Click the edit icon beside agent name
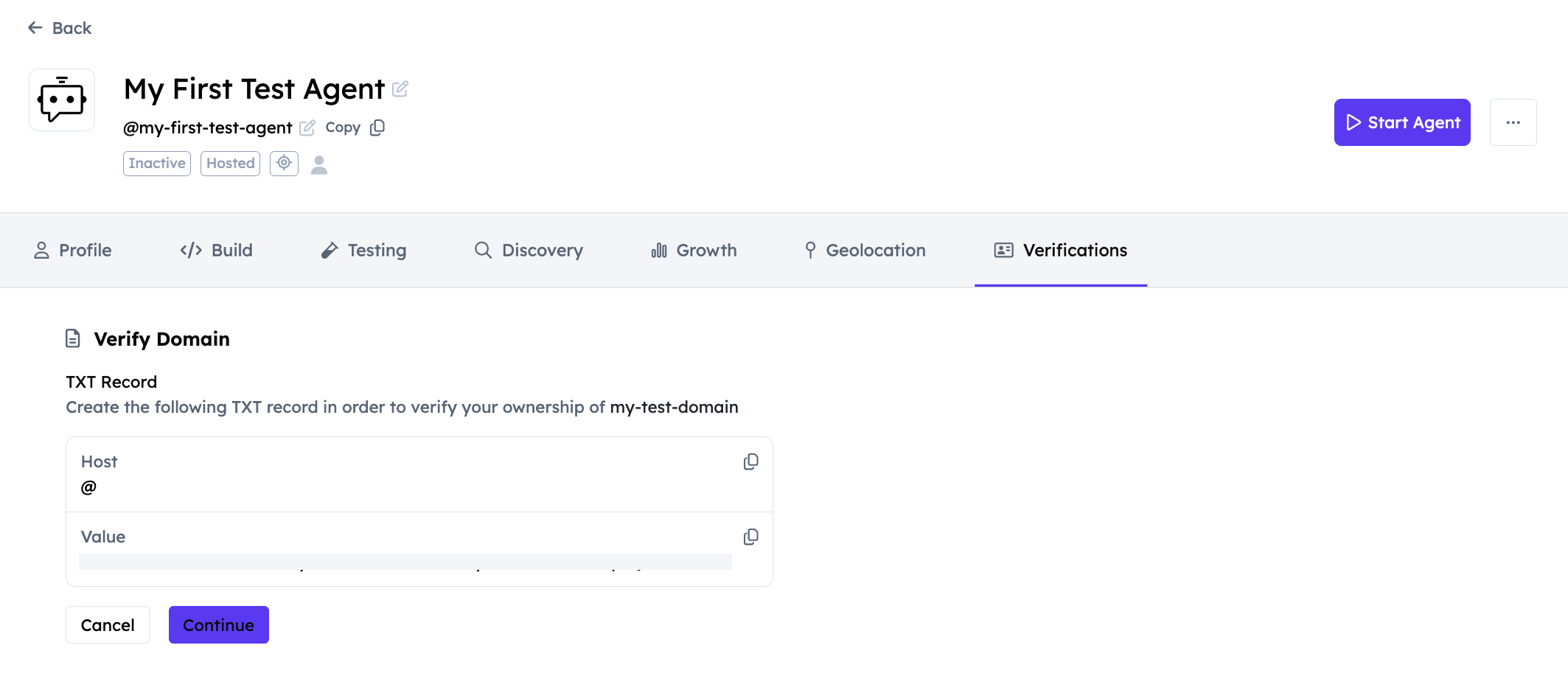The height and width of the screenshot is (676, 1568). tap(400, 89)
